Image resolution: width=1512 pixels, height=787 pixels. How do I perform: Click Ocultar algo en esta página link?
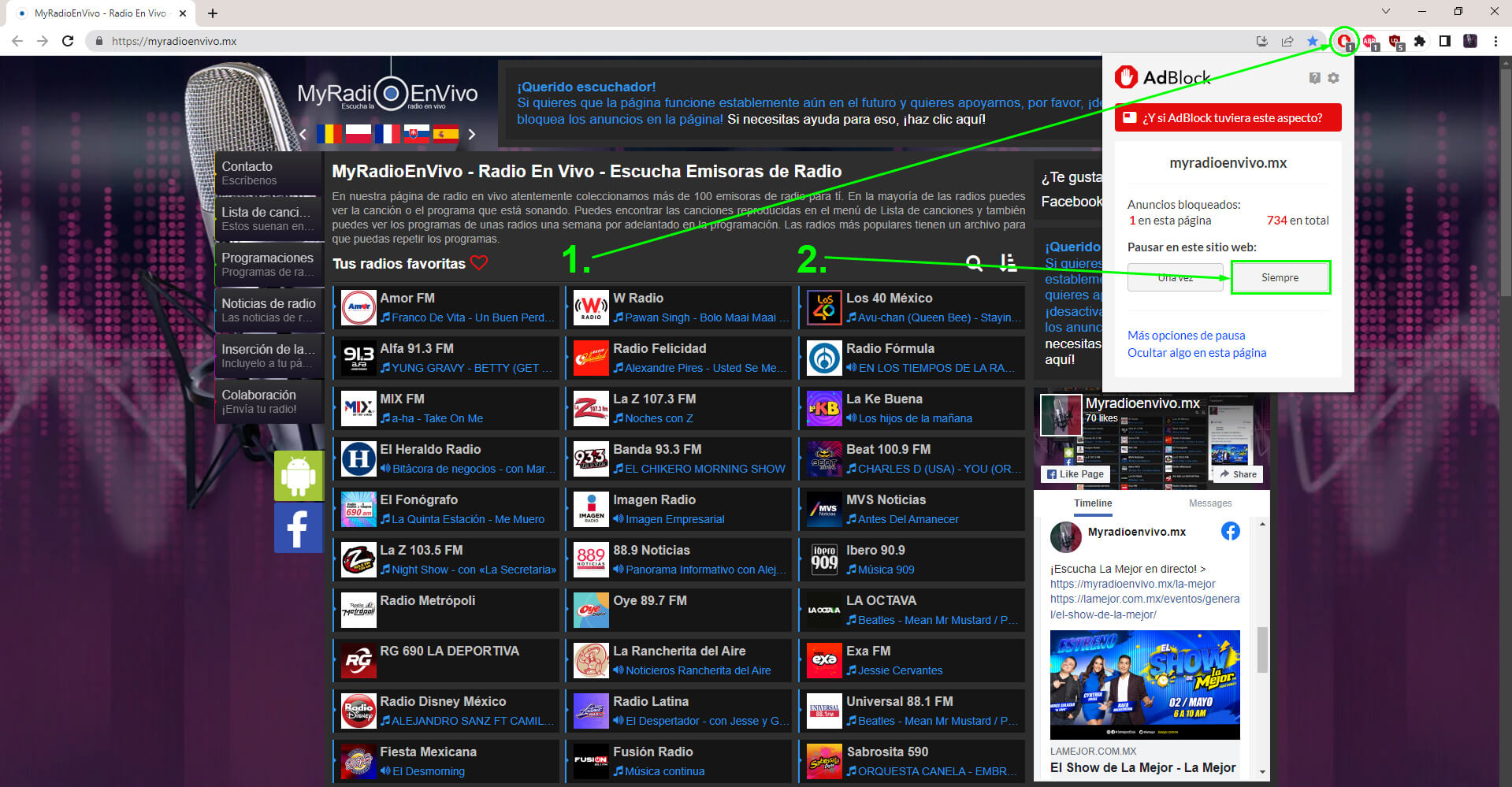[x=1197, y=352]
